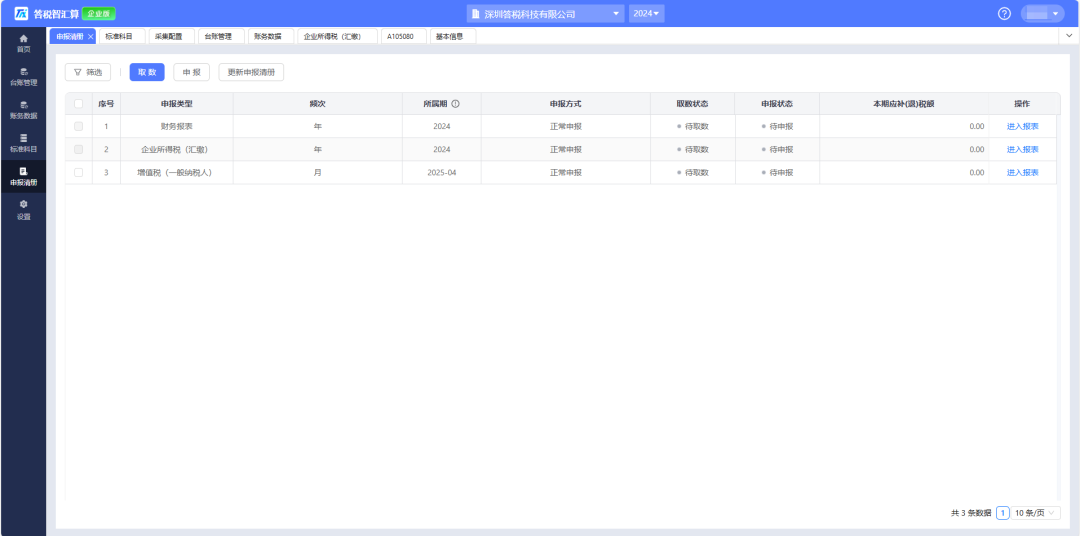Image resolution: width=1080 pixels, height=536 pixels.
Task: Click the help question mark icon
Action: click(x=1005, y=13)
